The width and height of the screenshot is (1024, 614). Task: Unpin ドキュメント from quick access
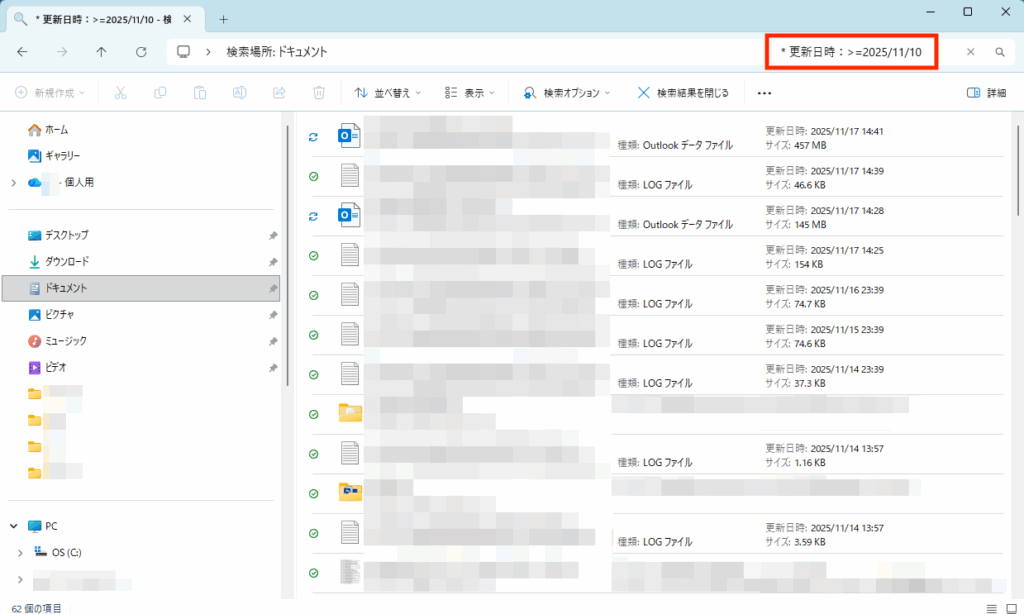coord(273,288)
